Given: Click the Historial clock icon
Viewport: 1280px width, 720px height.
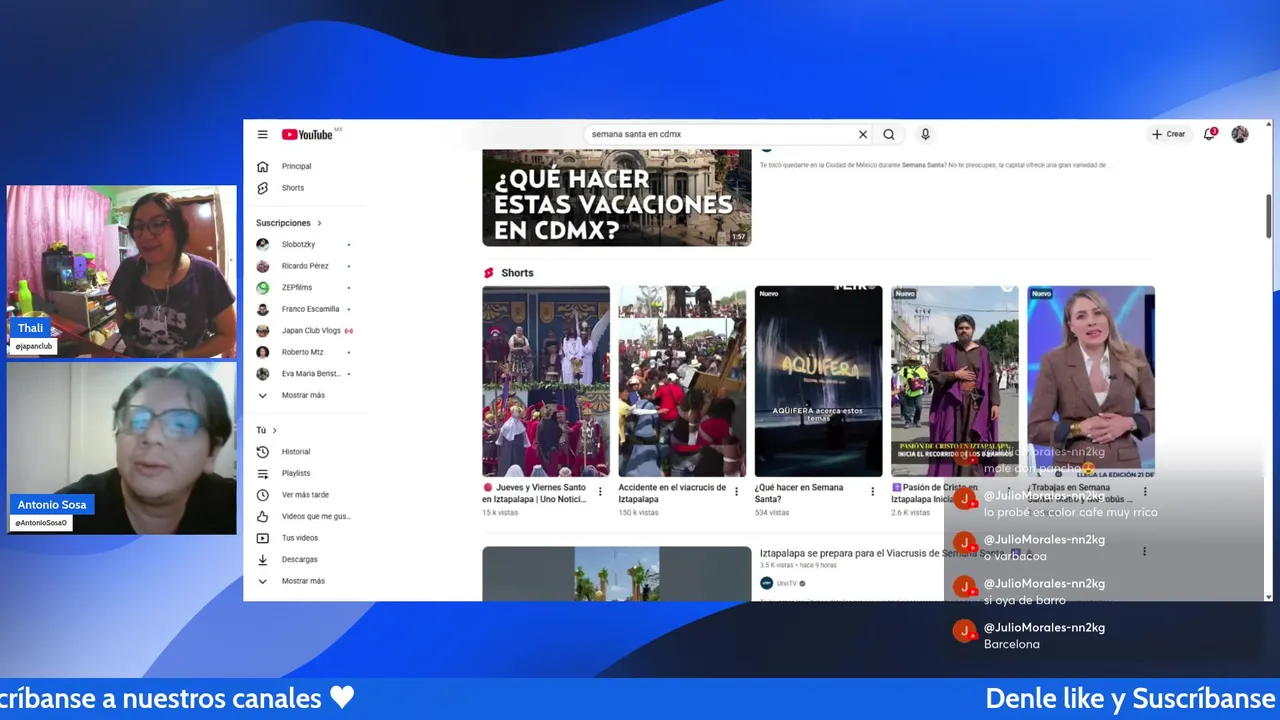Looking at the screenshot, I should point(262,452).
